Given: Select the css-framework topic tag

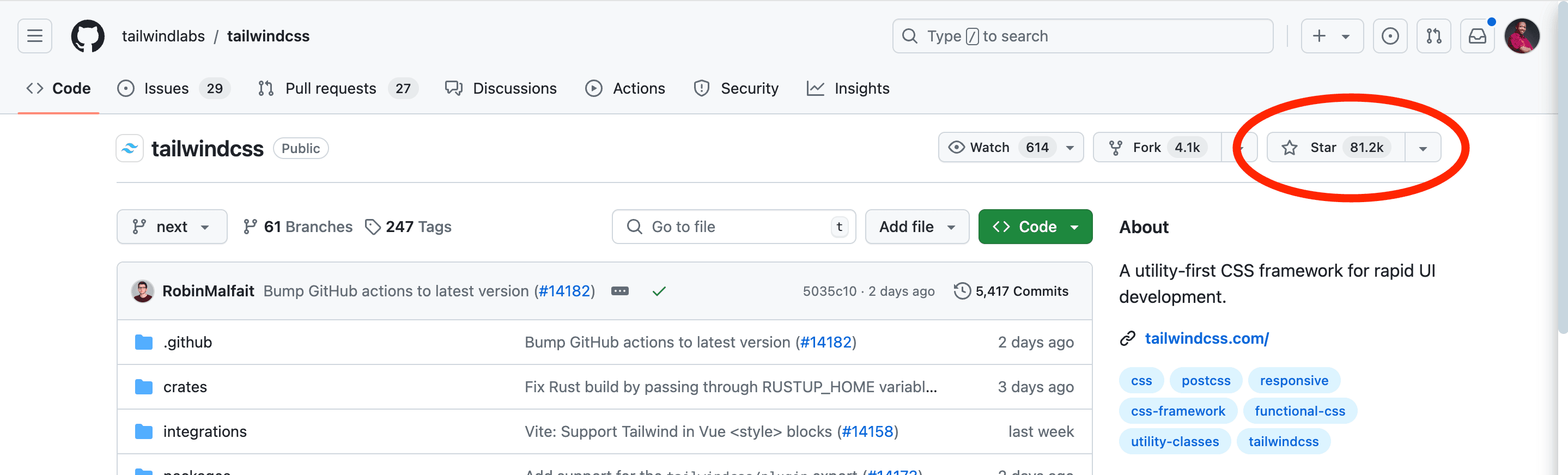Looking at the screenshot, I should (1178, 411).
